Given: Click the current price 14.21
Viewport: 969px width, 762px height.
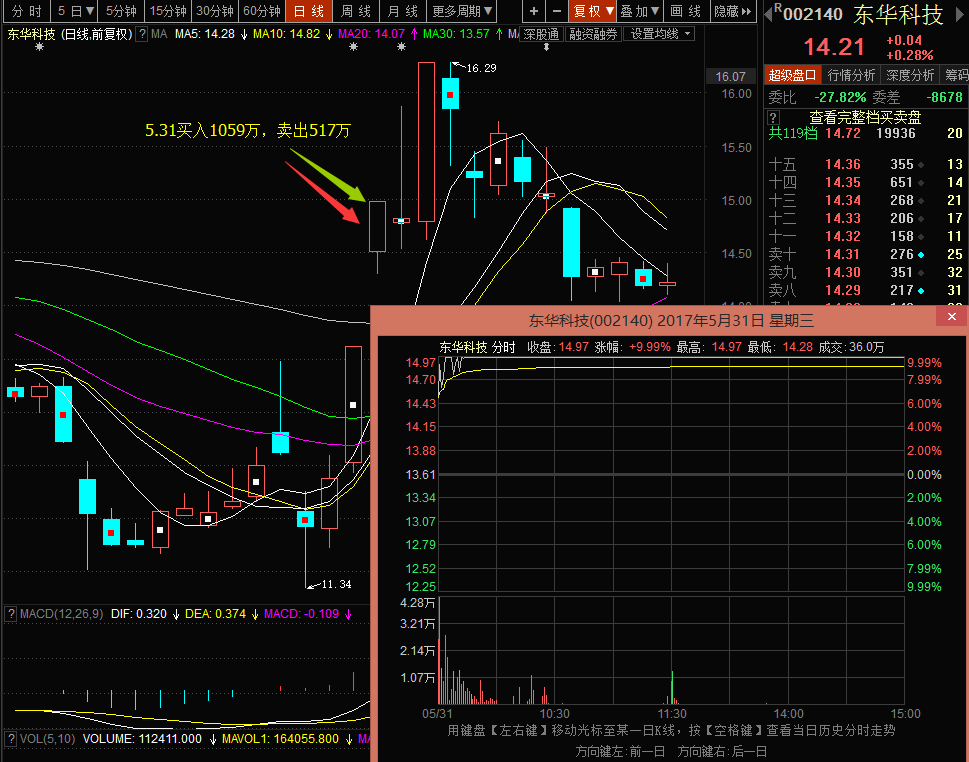Looking at the screenshot, I should click(x=834, y=47).
